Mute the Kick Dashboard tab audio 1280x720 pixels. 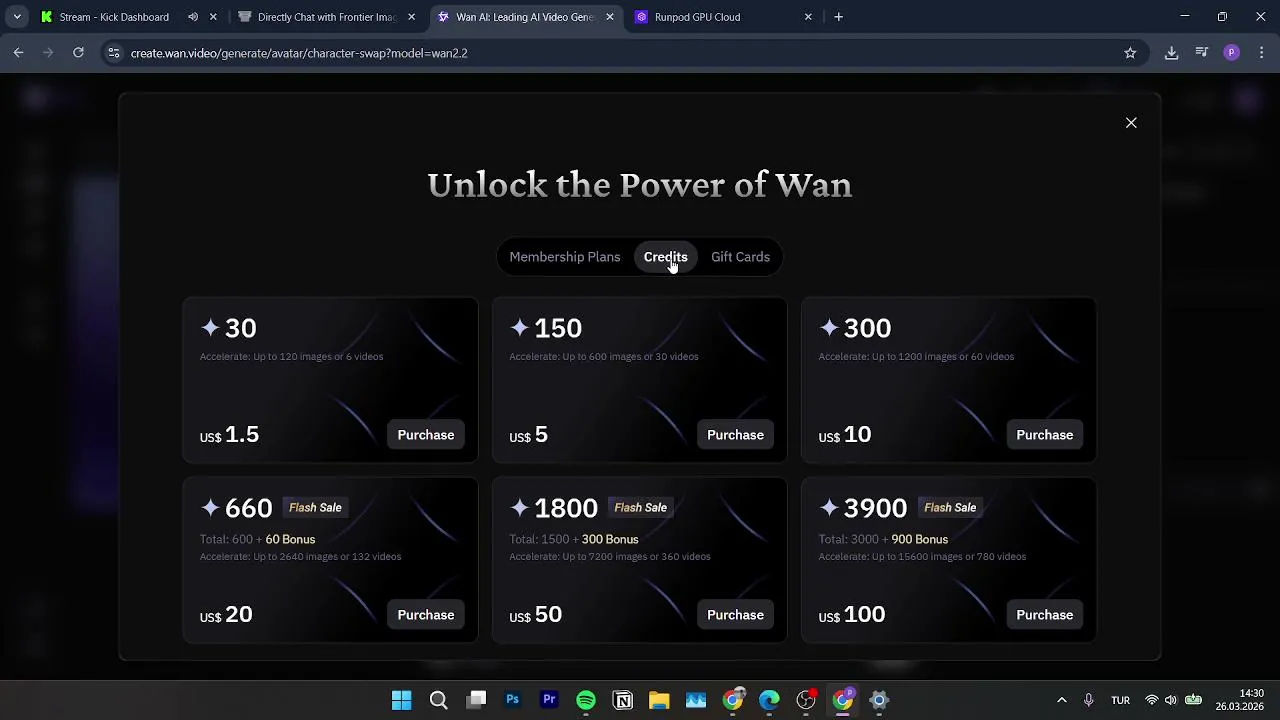pos(192,17)
